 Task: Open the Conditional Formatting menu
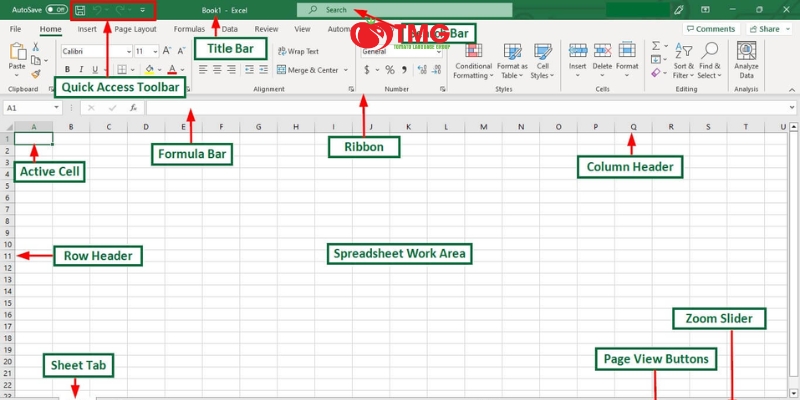click(473, 61)
